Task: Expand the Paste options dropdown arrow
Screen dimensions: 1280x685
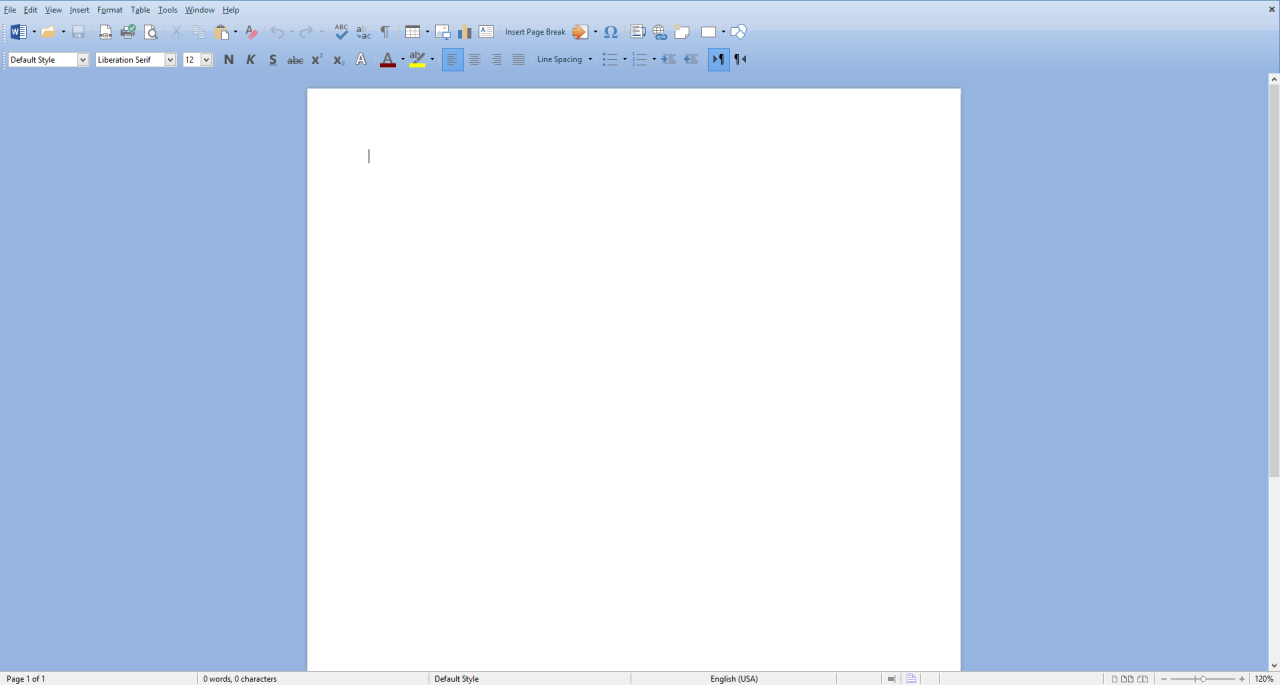Action: pyautogui.click(x=236, y=32)
